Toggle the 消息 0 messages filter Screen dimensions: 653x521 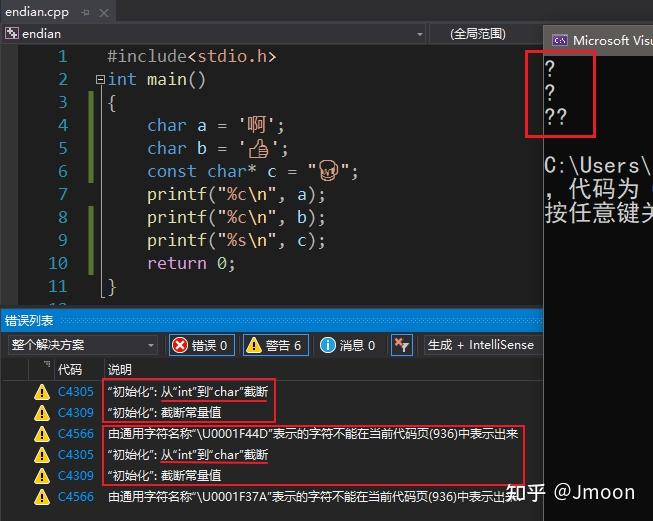349,345
